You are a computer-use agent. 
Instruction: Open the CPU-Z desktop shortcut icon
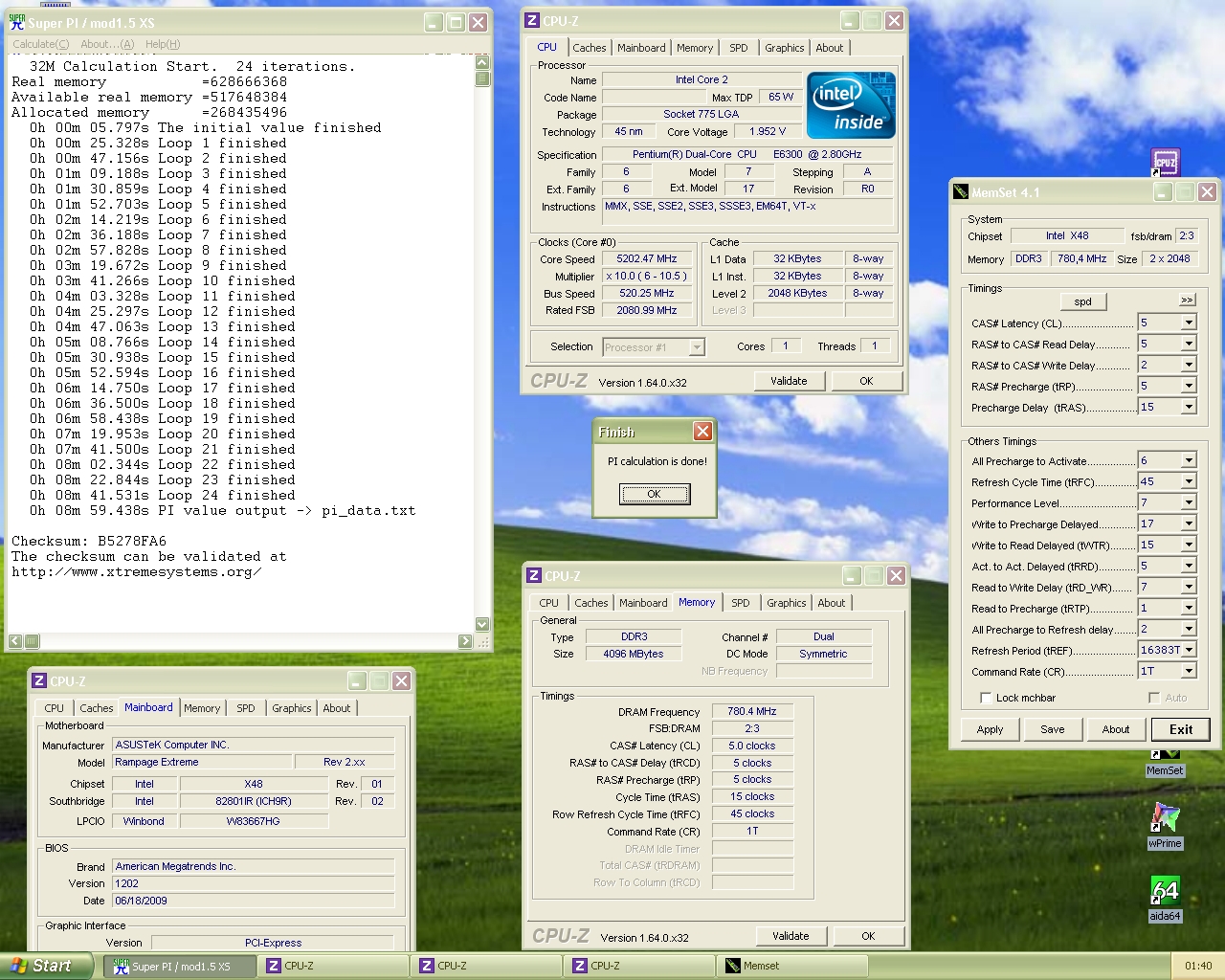tap(1165, 163)
